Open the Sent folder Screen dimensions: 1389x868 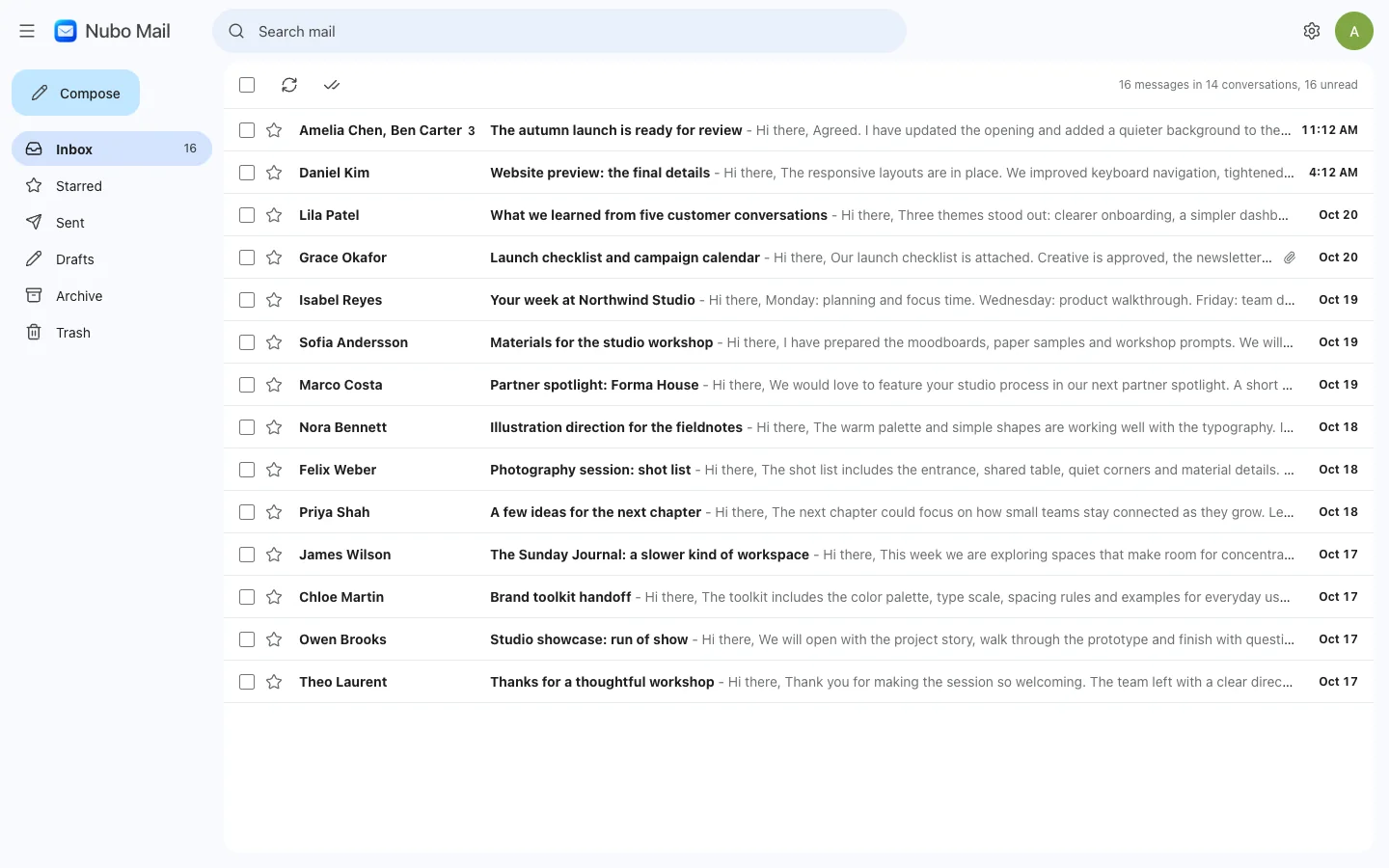click(112, 222)
